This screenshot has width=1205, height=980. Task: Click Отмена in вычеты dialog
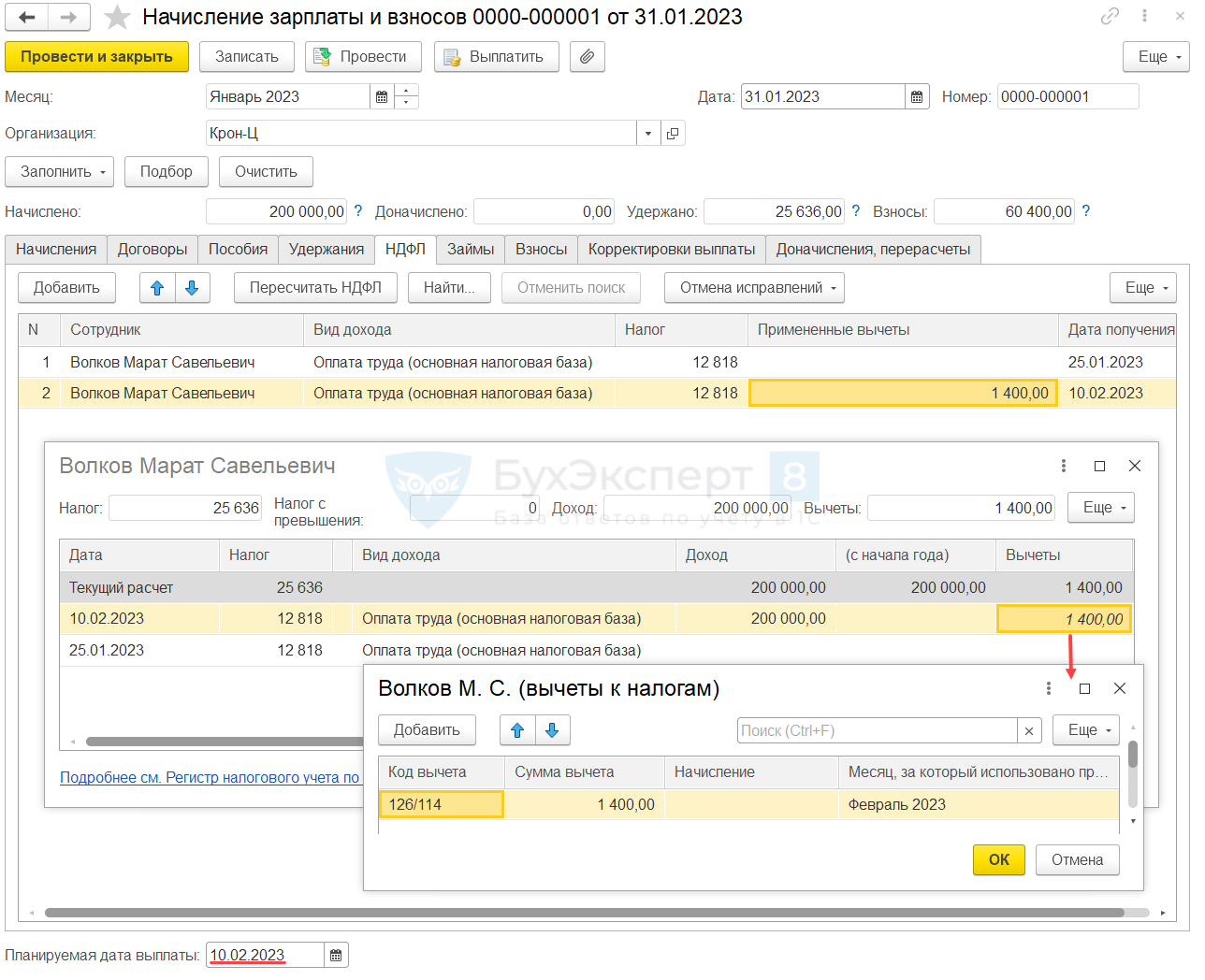[x=1078, y=860]
